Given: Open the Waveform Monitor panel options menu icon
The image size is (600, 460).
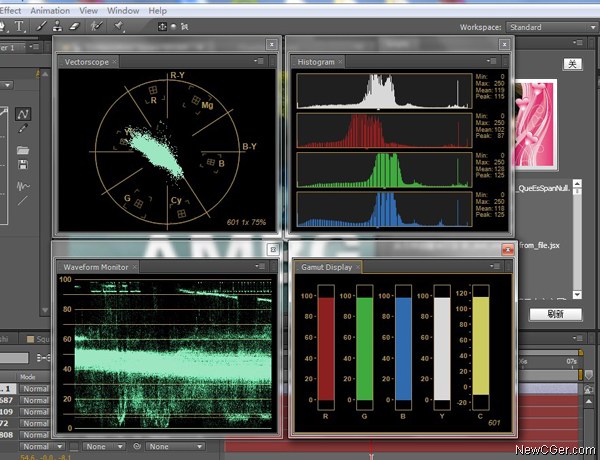Looking at the screenshot, I should click(x=260, y=266).
